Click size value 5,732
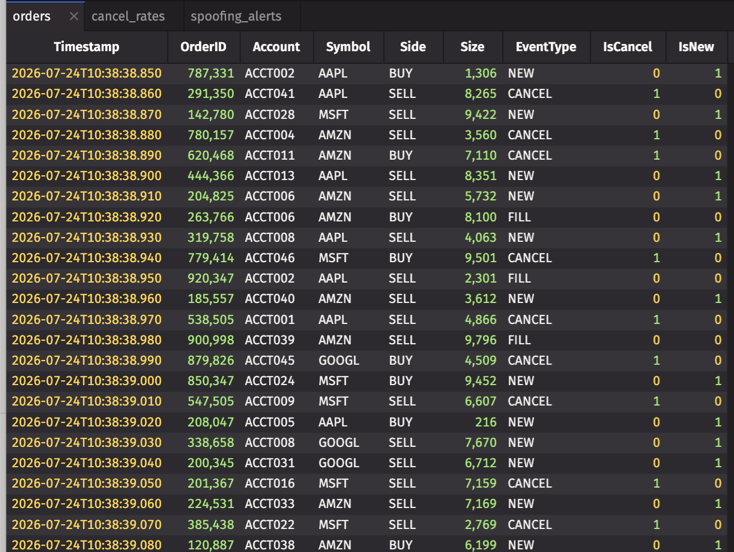Screen dimensions: 734x552 click(x=472, y=197)
